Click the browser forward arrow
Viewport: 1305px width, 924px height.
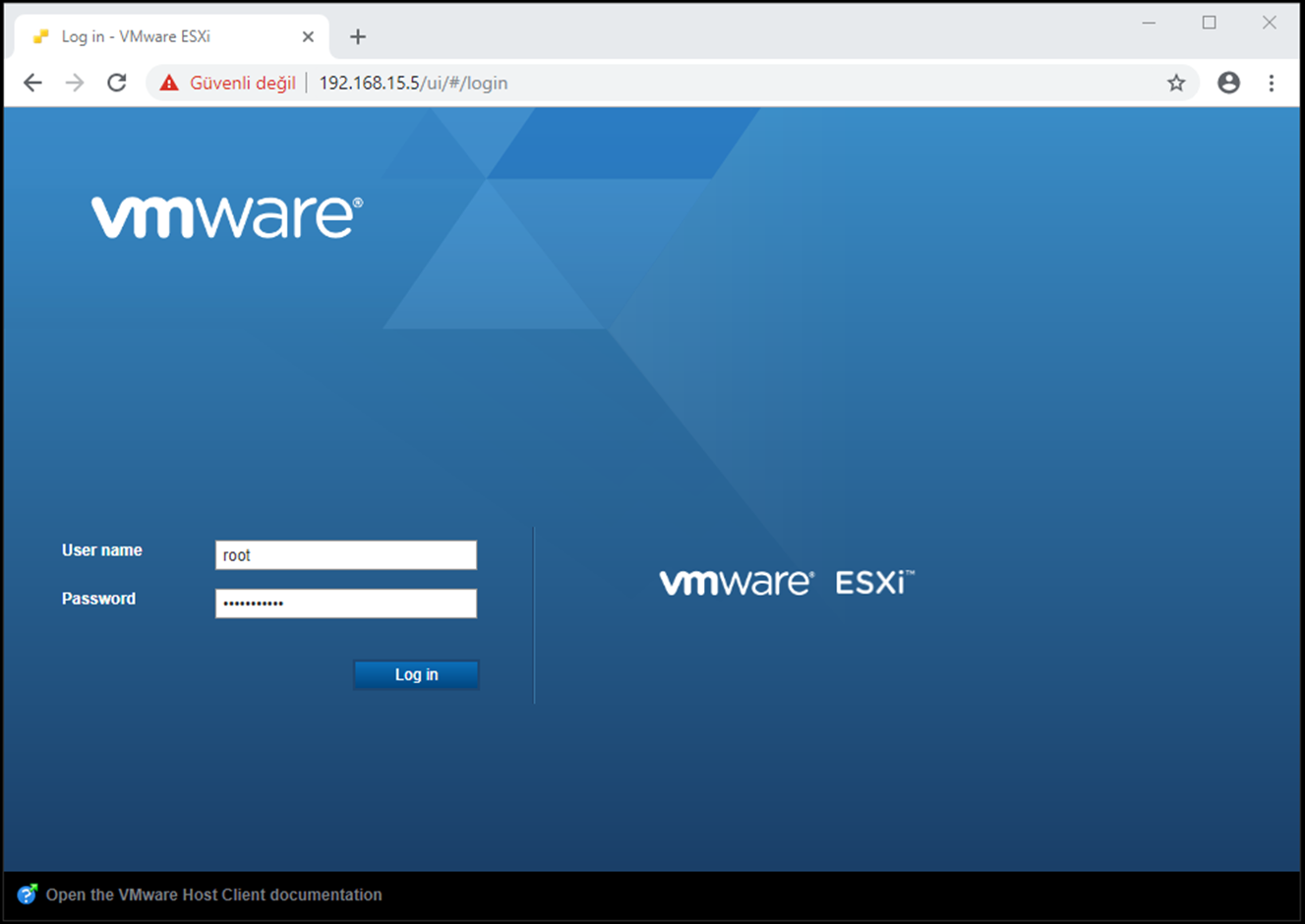coord(75,83)
